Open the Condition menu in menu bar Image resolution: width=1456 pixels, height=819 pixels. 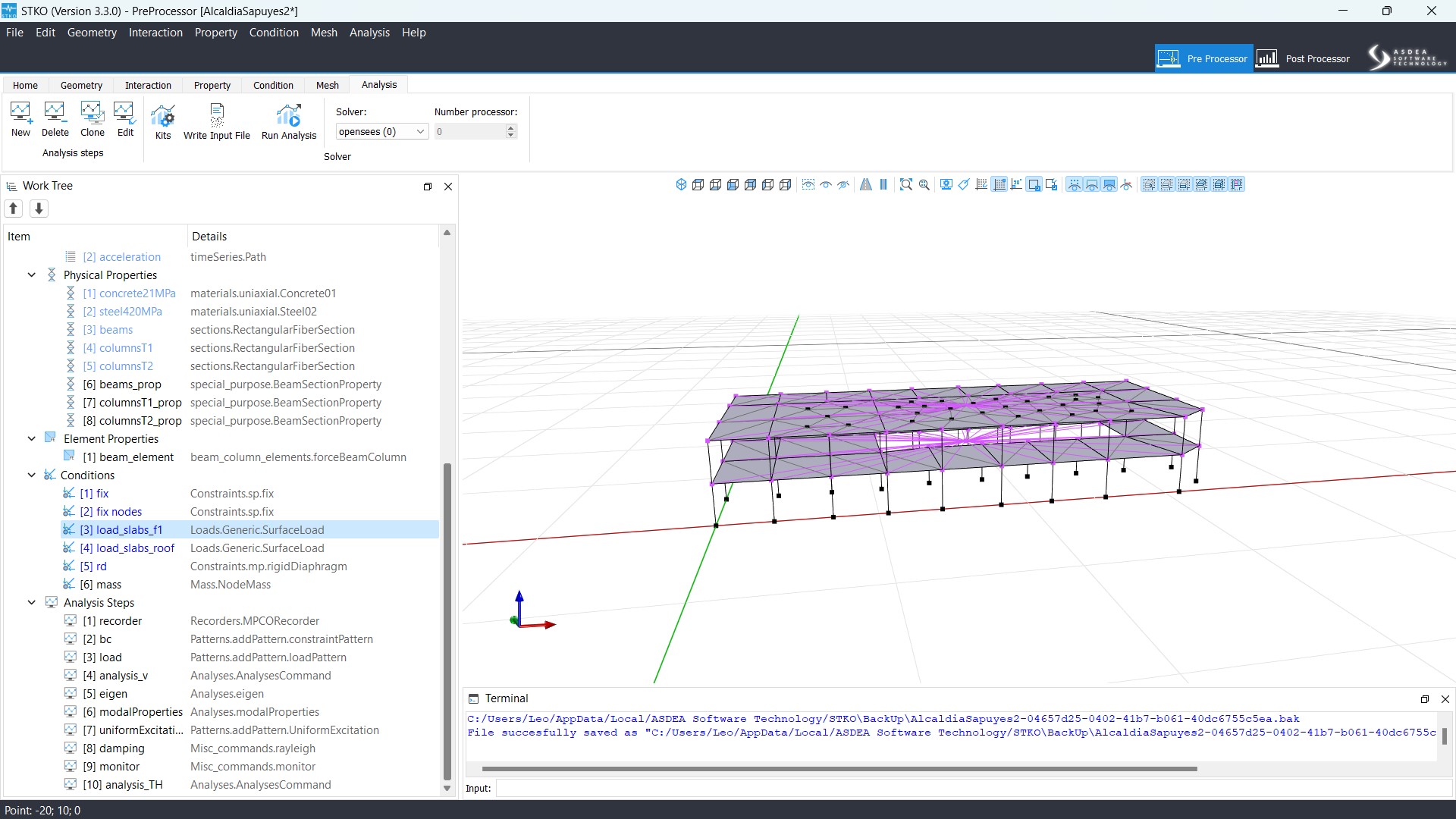click(274, 33)
